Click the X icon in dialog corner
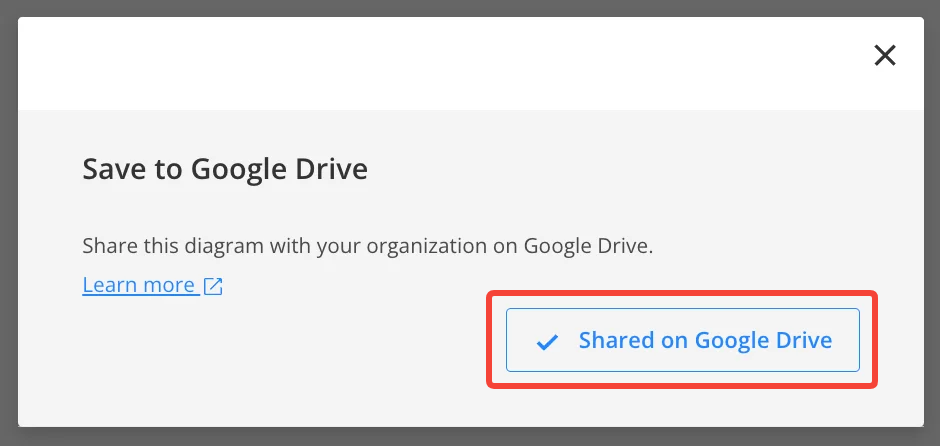Viewport: 940px width, 446px height. point(885,56)
